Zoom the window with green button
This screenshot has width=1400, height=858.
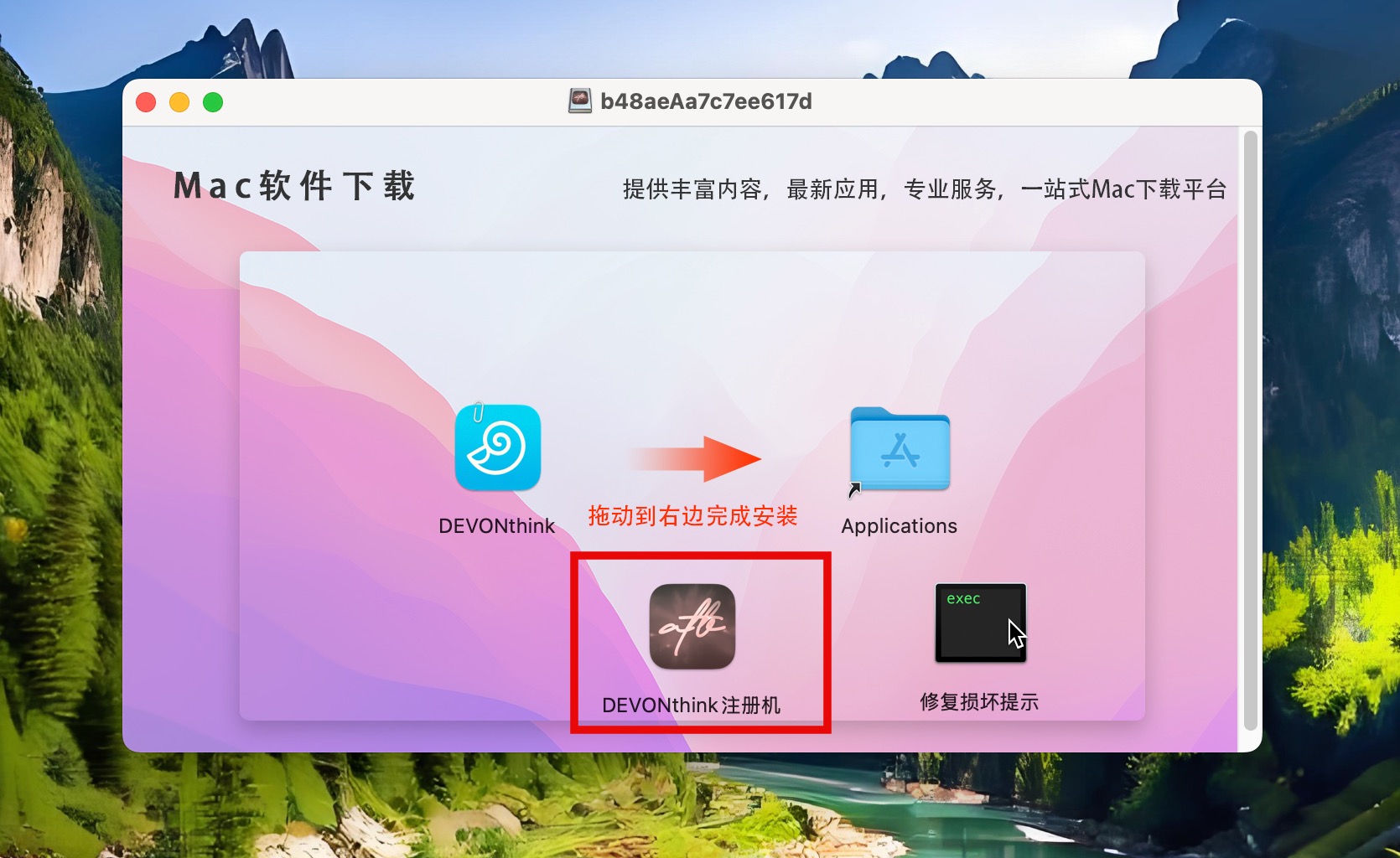click(213, 102)
